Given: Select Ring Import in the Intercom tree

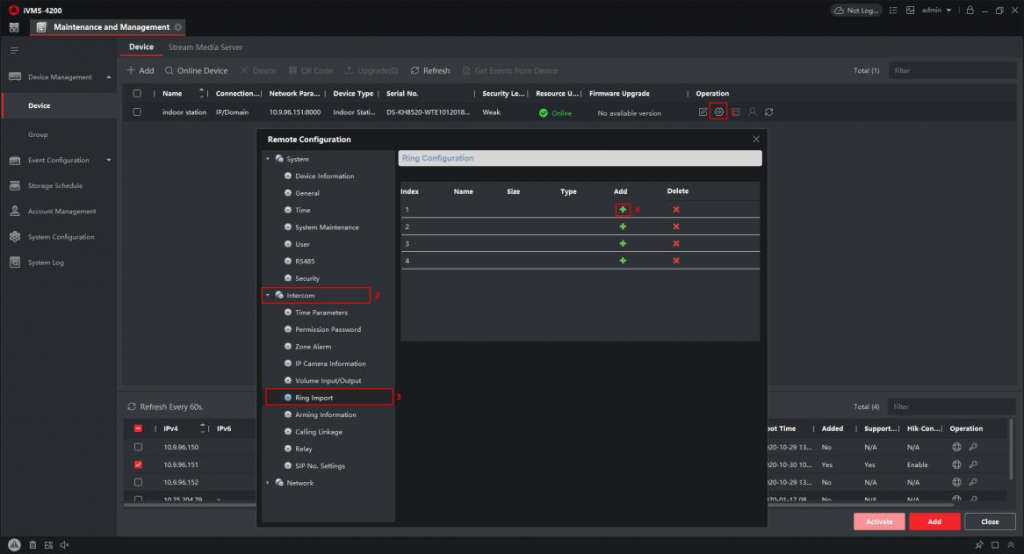Looking at the screenshot, I should (x=314, y=398).
